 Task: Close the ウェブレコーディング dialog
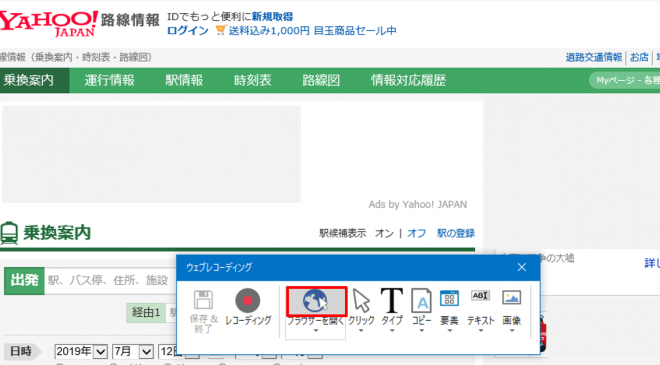(522, 267)
